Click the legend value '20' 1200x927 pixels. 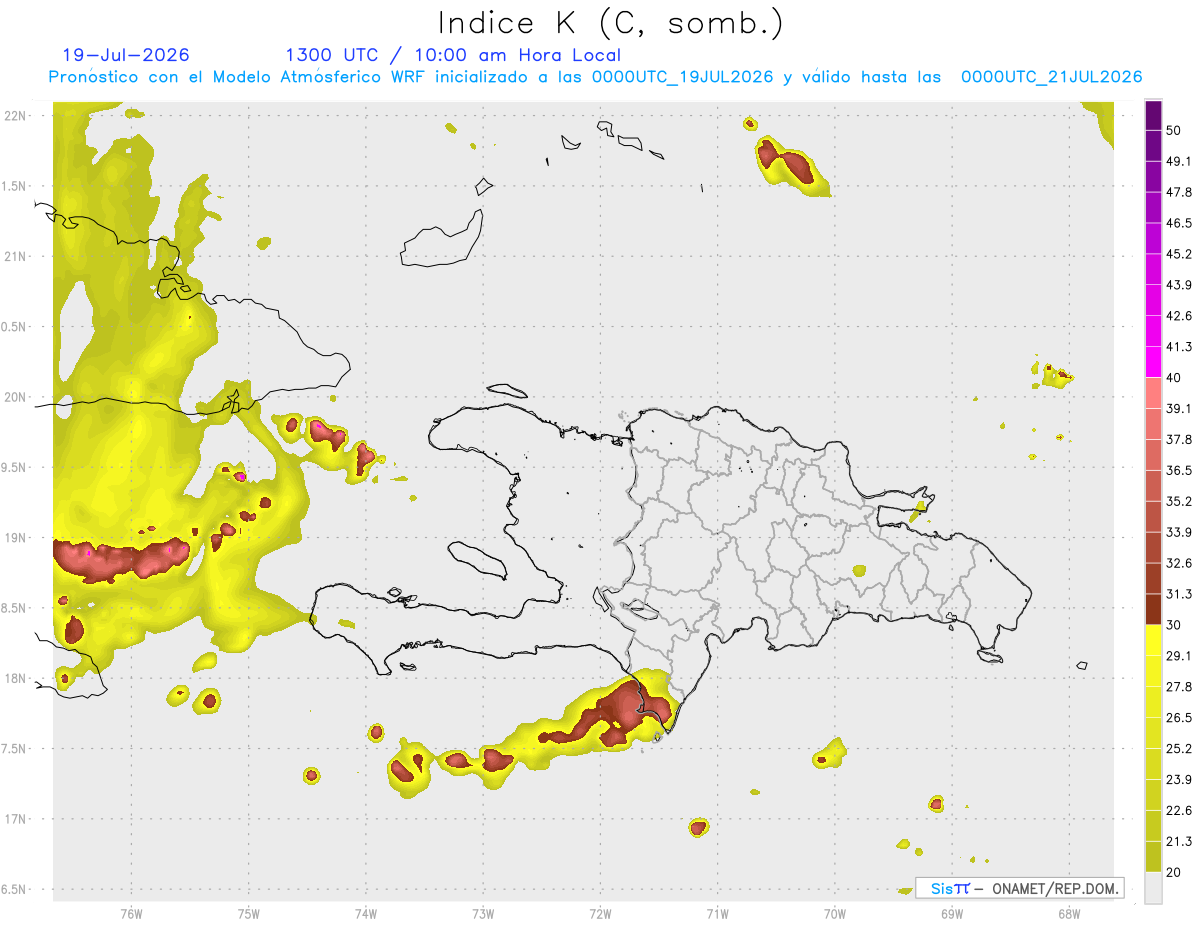coord(1174,873)
